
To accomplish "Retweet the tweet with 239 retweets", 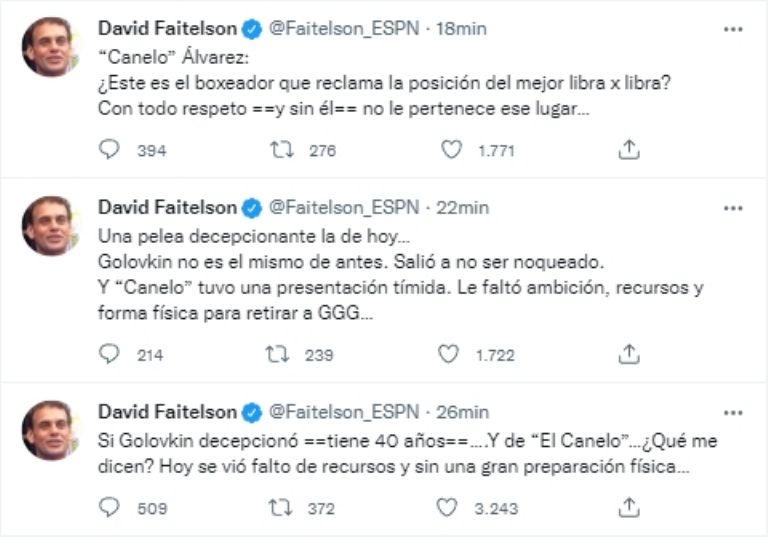I will [x=282, y=354].
